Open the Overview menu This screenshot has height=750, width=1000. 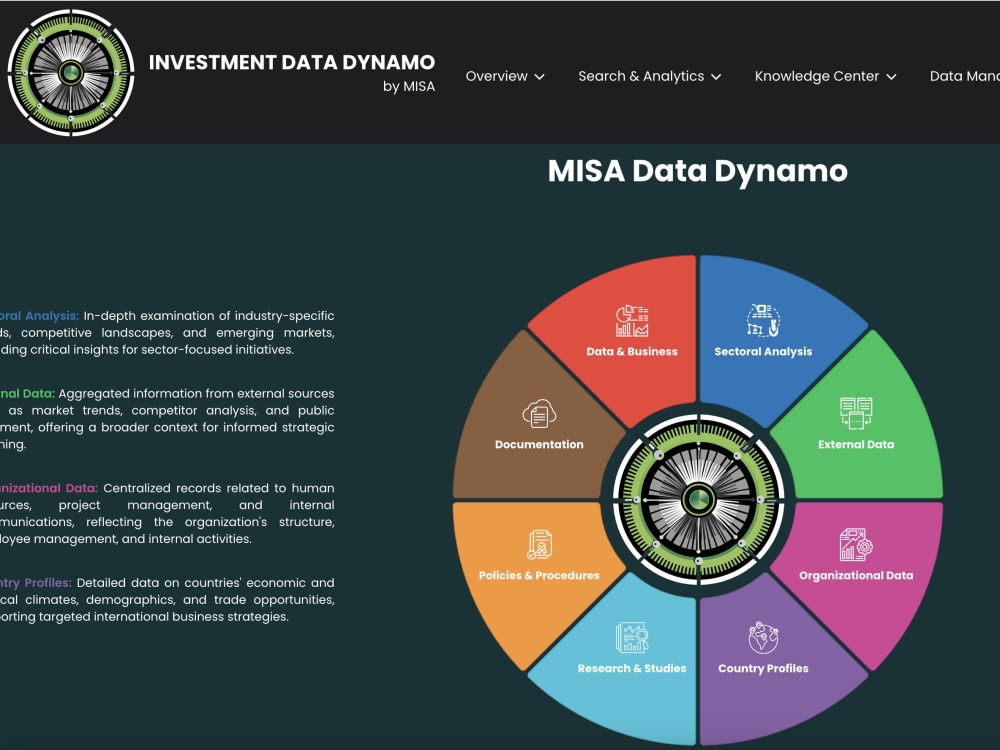pos(505,76)
